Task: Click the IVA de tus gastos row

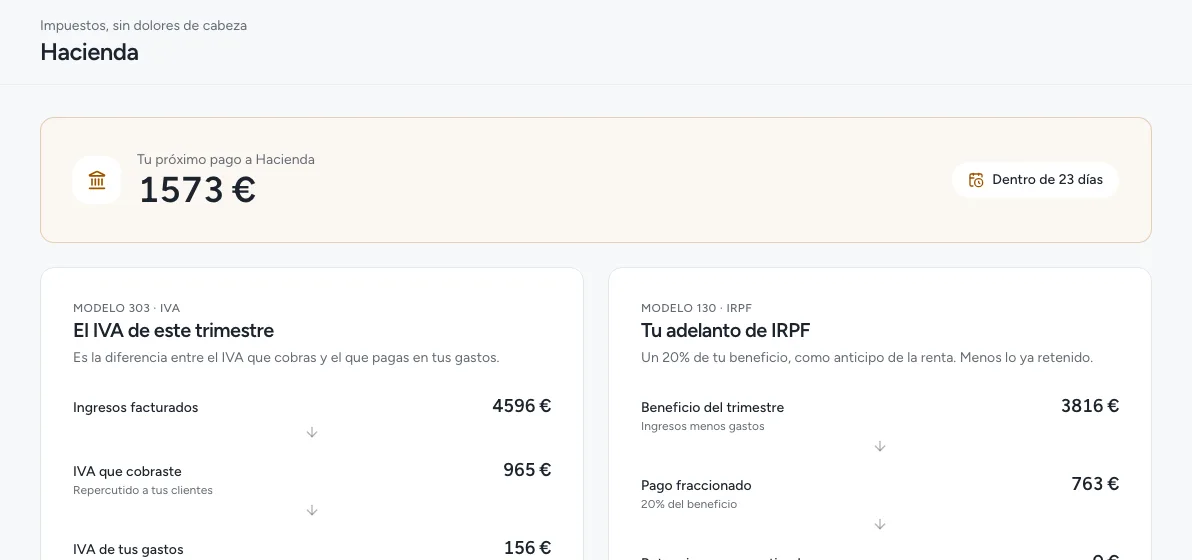Action: click(x=312, y=549)
